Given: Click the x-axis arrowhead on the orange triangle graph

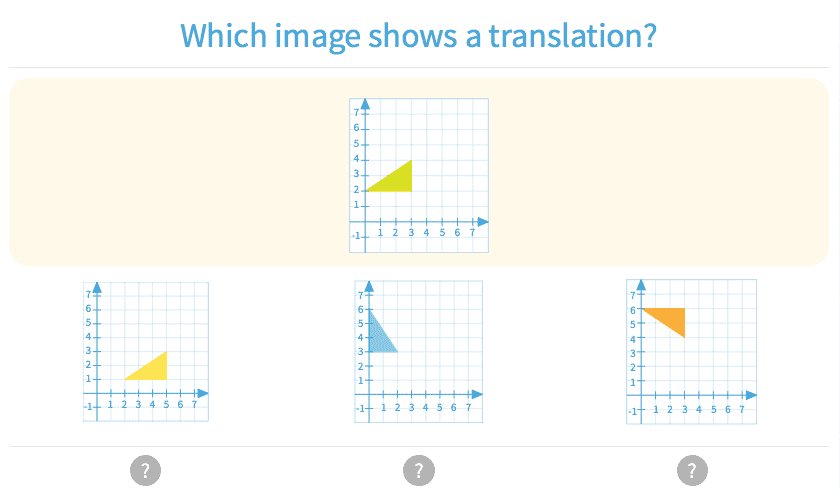Looking at the screenshot, I should [751, 395].
